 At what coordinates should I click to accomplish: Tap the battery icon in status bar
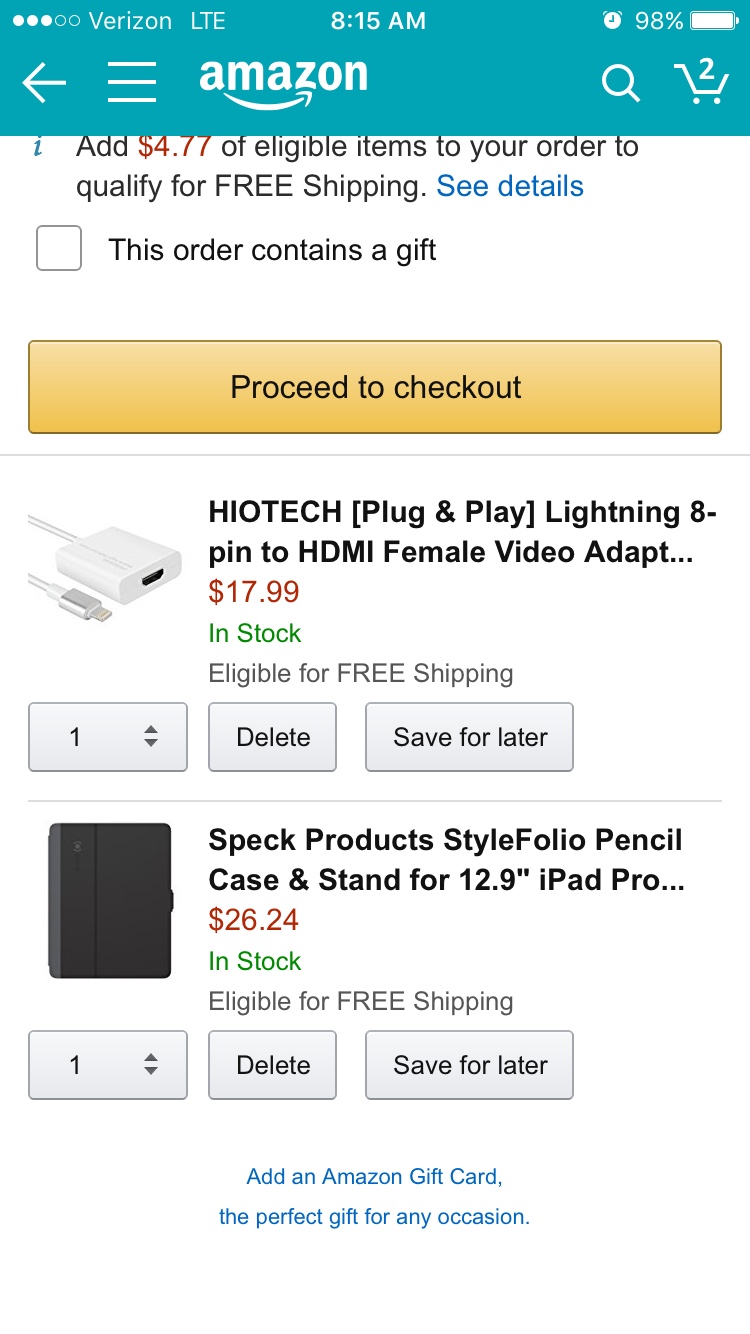coord(713,21)
